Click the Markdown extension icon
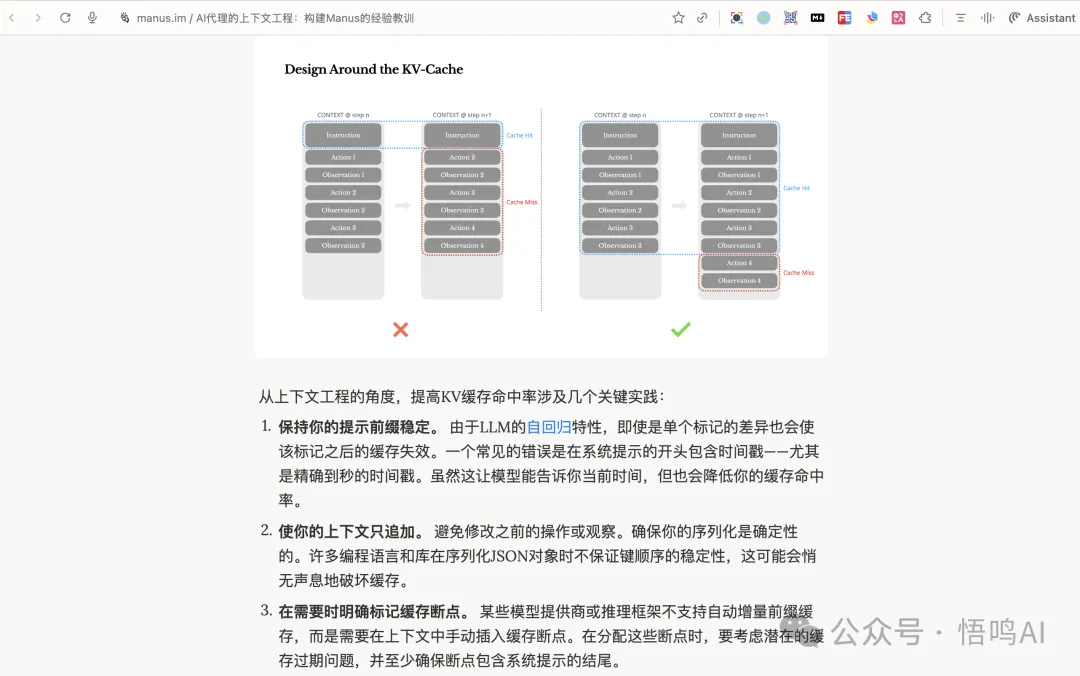This screenshot has width=1080, height=676. 817,18
